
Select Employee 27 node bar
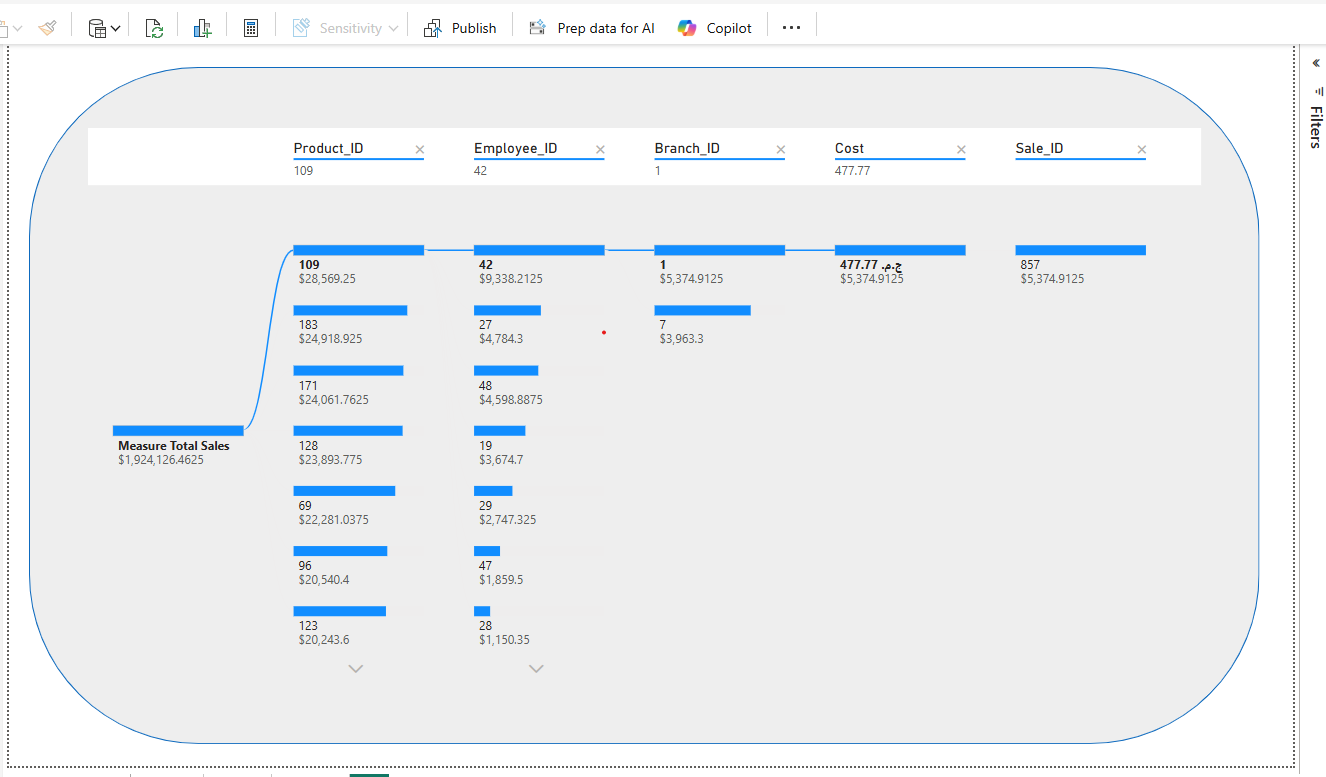(x=507, y=311)
